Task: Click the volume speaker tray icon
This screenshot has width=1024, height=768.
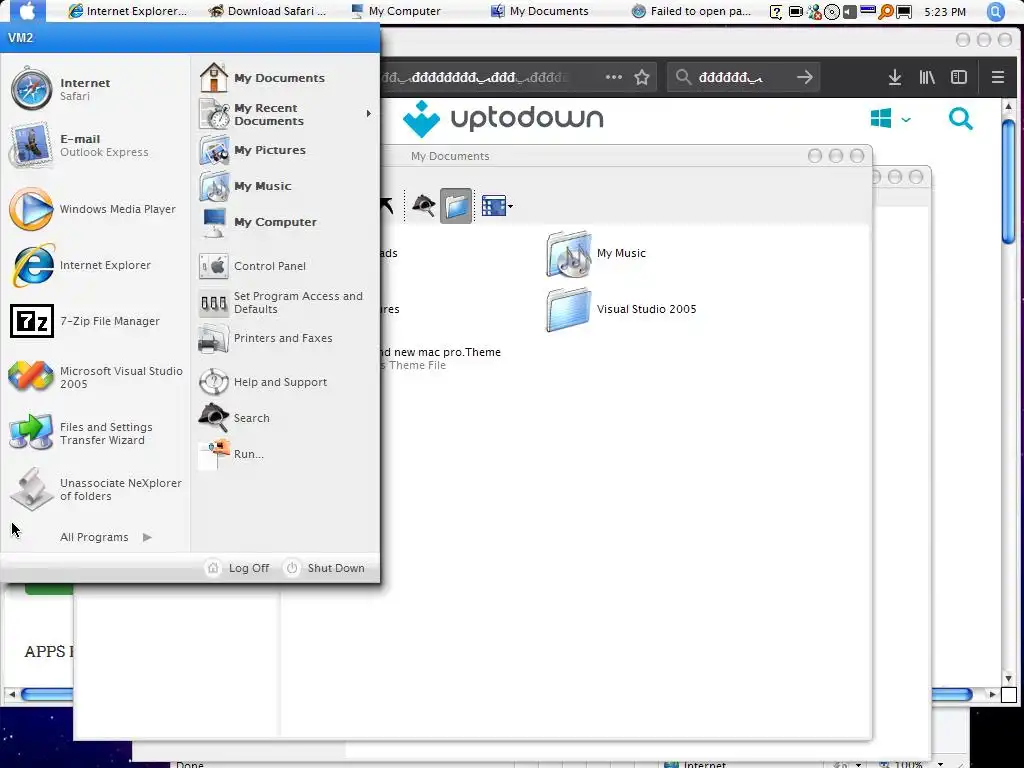Action: (850, 12)
